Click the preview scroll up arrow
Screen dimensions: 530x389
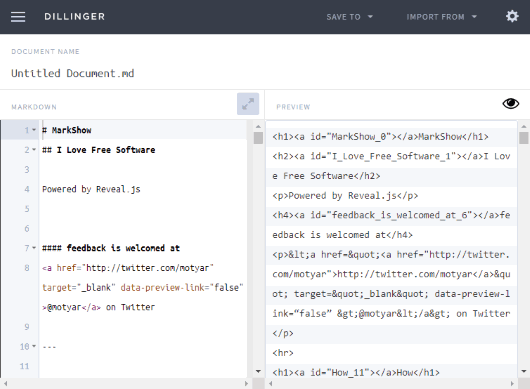pos(524,126)
